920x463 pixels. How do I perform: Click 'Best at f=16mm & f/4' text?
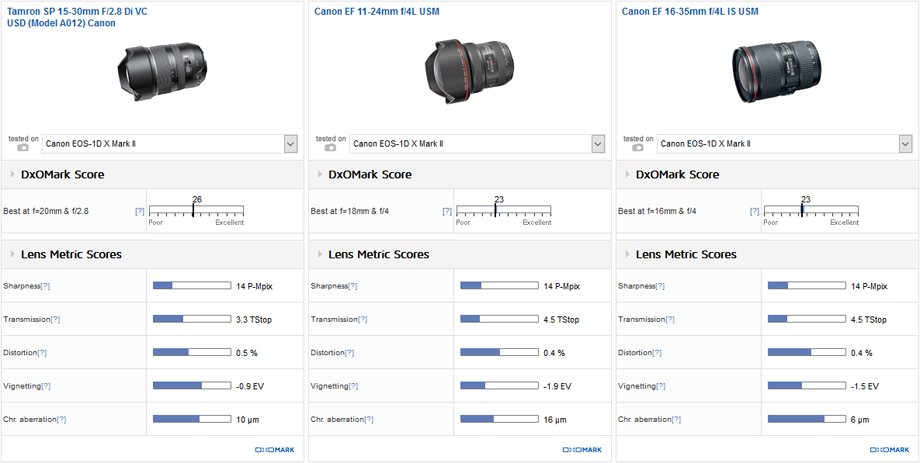657,211
